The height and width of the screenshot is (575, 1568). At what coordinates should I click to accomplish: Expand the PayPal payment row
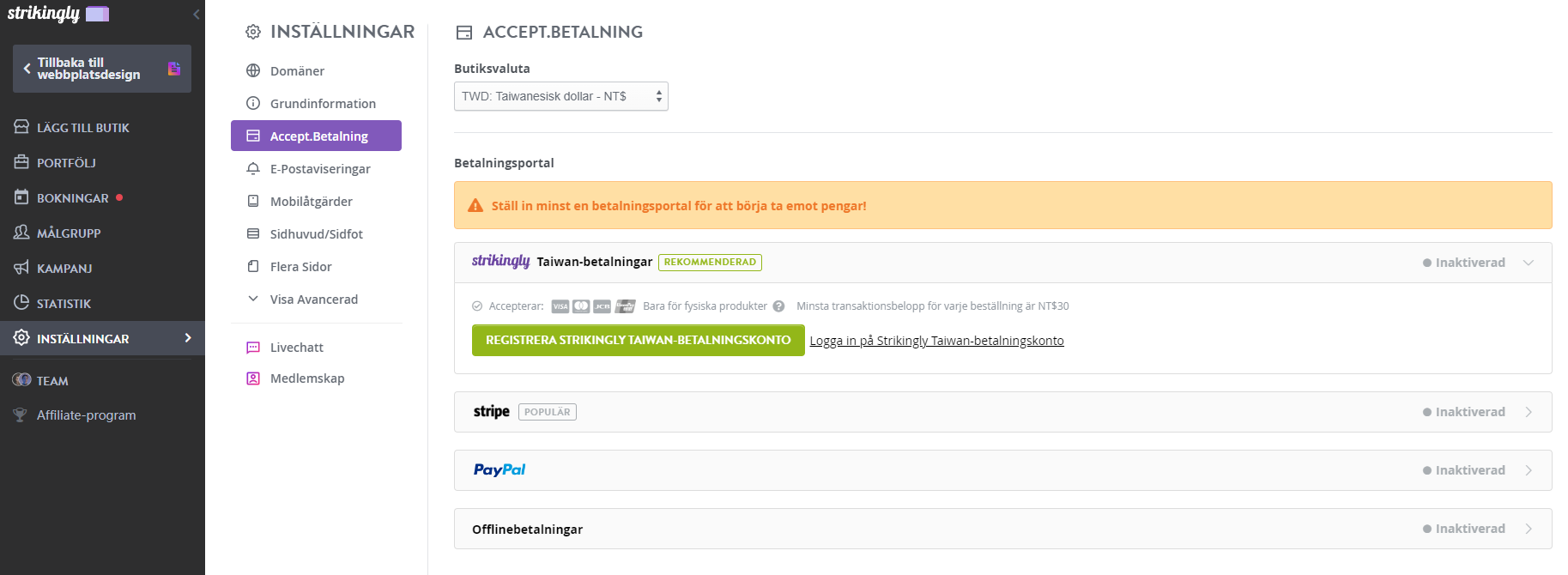(1002, 470)
